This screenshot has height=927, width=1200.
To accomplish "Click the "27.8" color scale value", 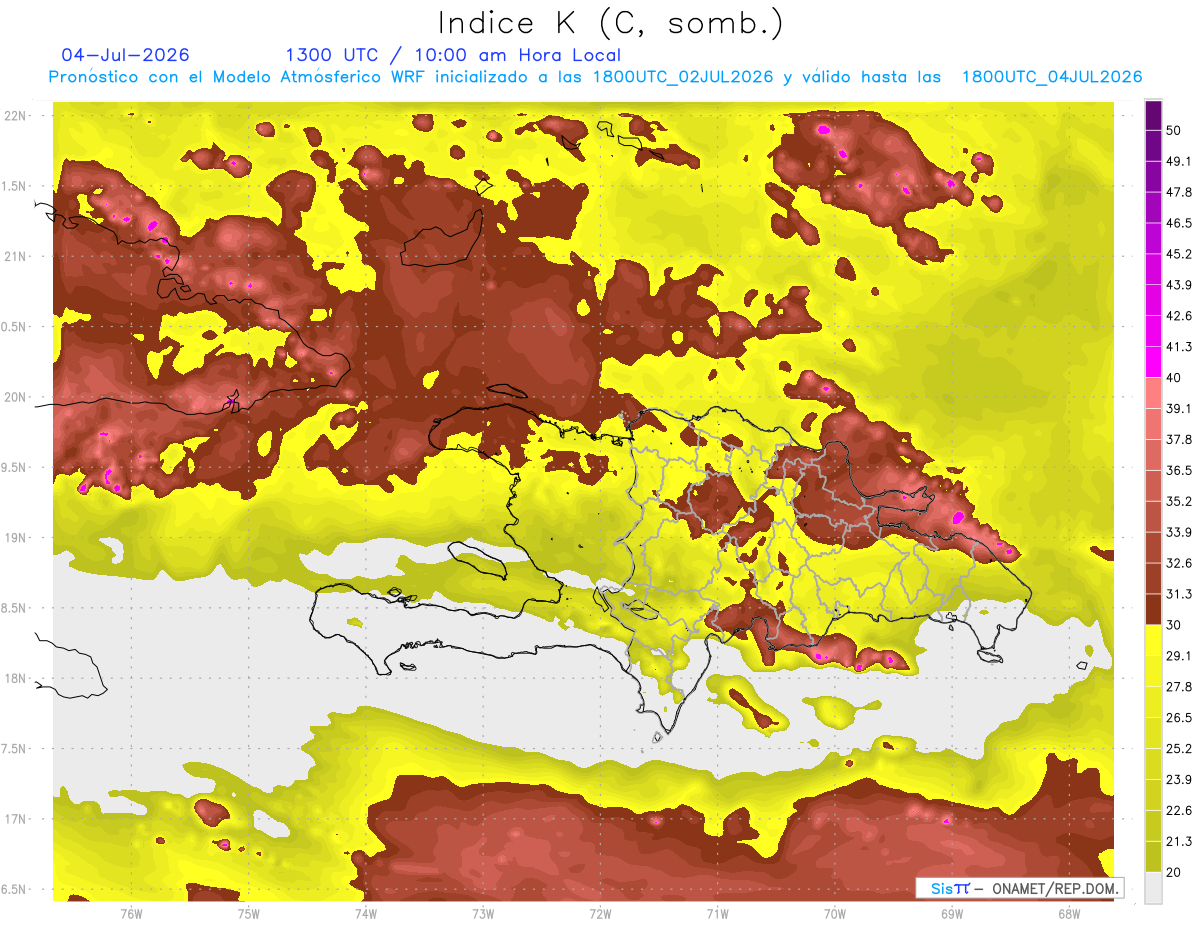I will point(1179,687).
